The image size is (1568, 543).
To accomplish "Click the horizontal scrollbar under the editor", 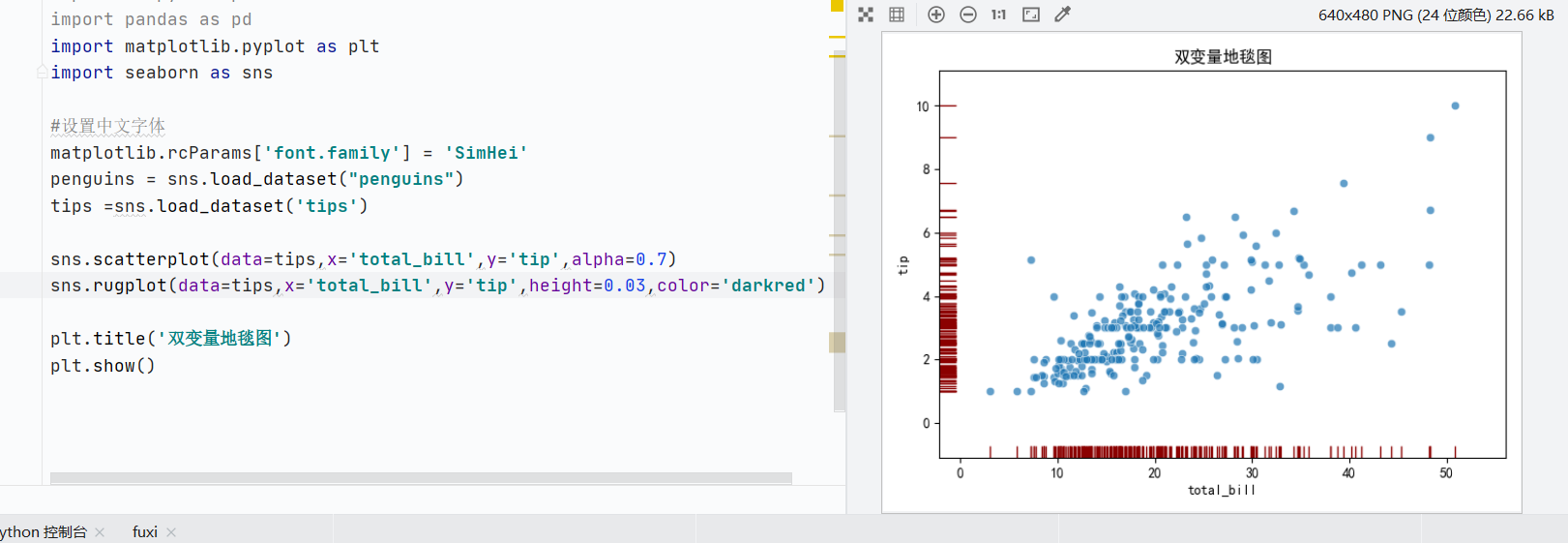I will click(x=421, y=478).
